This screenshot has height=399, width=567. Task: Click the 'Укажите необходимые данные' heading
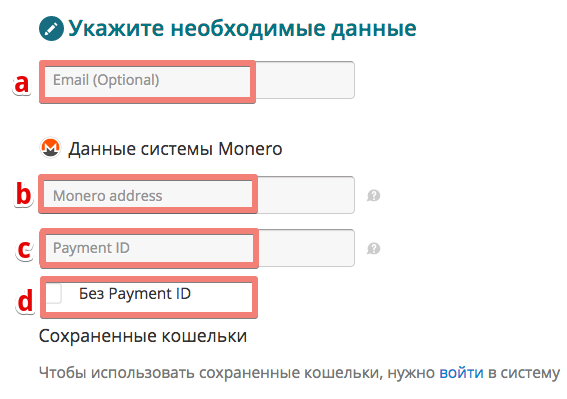(242, 28)
